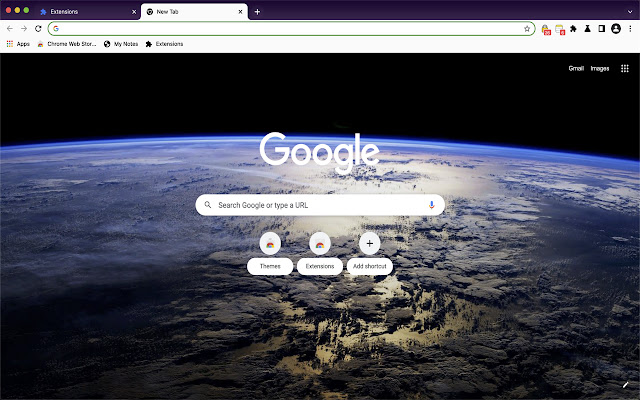Screen dimensions: 640x400
Task: Open Google Images link
Action: (600, 69)
